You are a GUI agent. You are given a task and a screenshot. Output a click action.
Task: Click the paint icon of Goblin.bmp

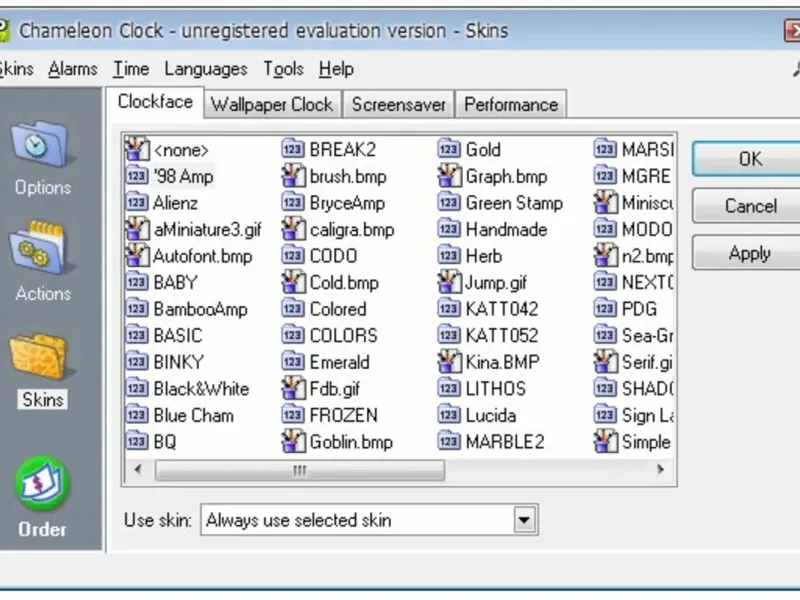tap(293, 441)
